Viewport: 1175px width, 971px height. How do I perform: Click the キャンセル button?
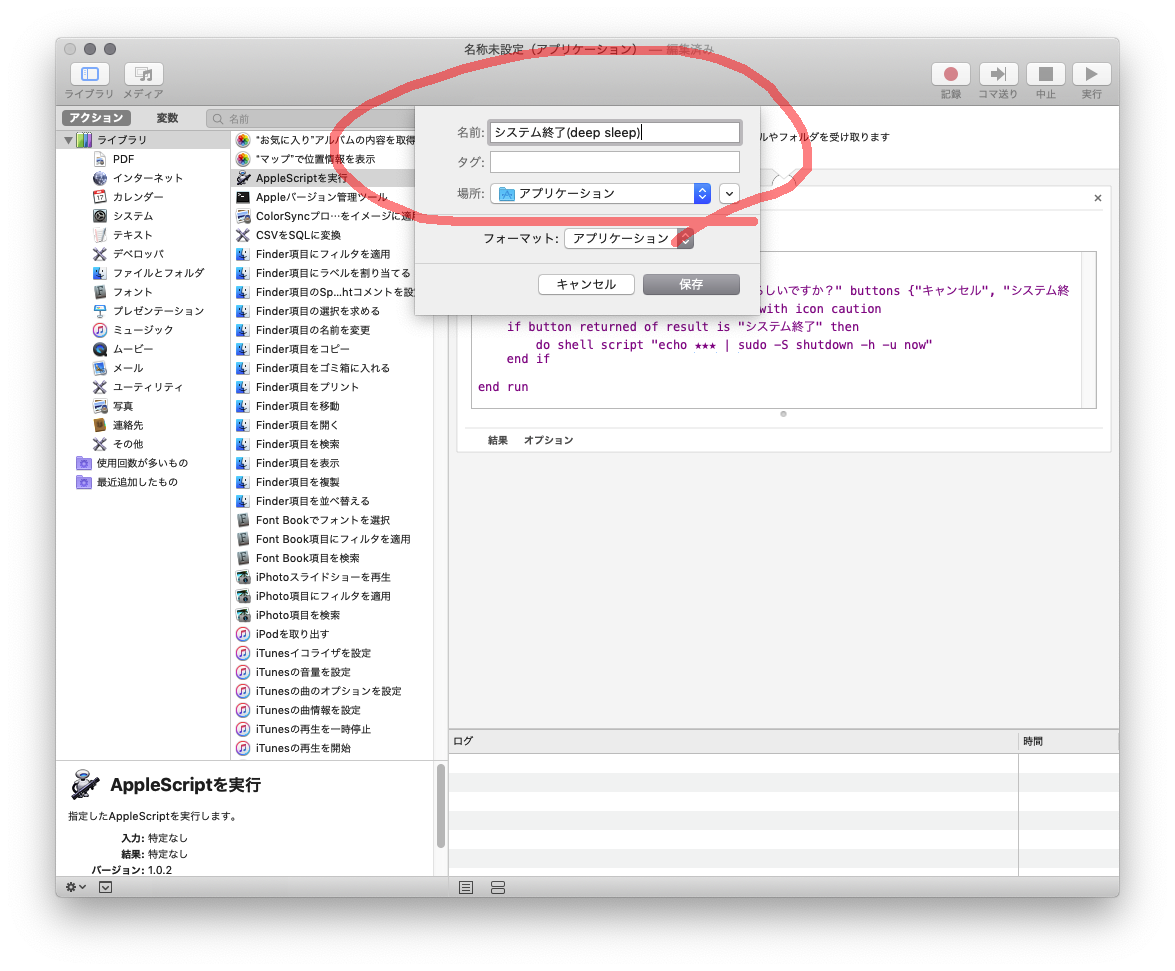coord(586,285)
